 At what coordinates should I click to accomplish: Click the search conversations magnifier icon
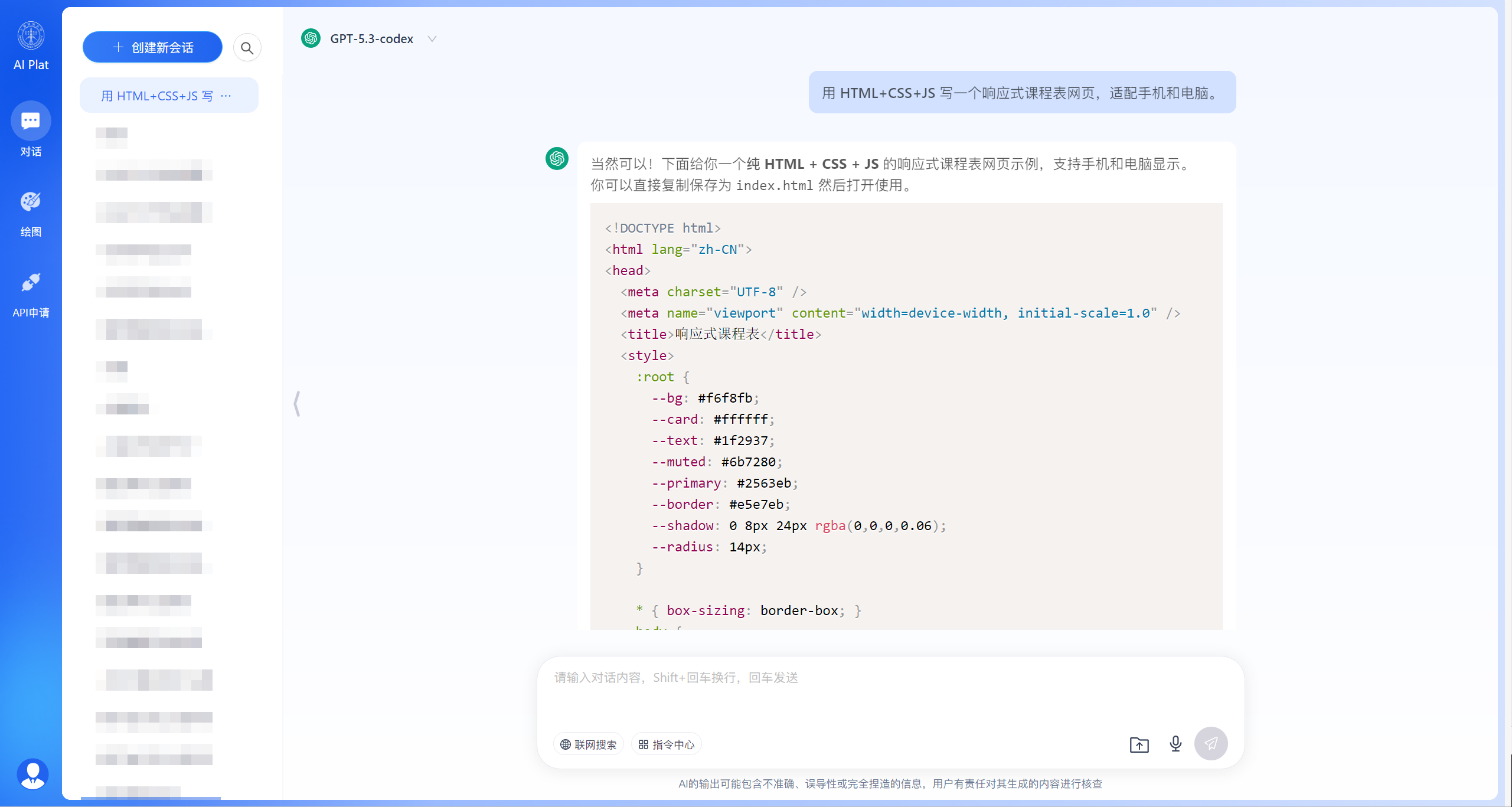tap(247, 48)
